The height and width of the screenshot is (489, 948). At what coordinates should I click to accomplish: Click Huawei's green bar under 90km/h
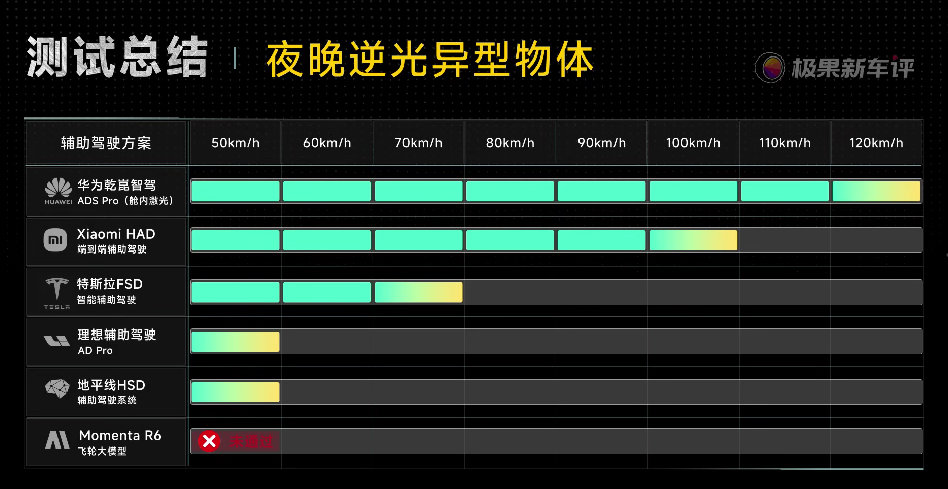tap(602, 191)
